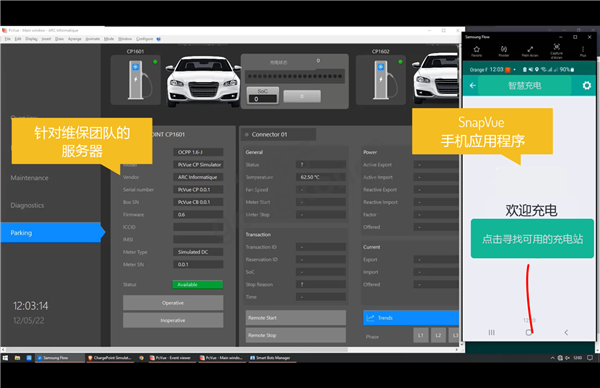600x388 pixels.
Task: Click the SoC value field
Action: pyautogui.click(x=263, y=99)
